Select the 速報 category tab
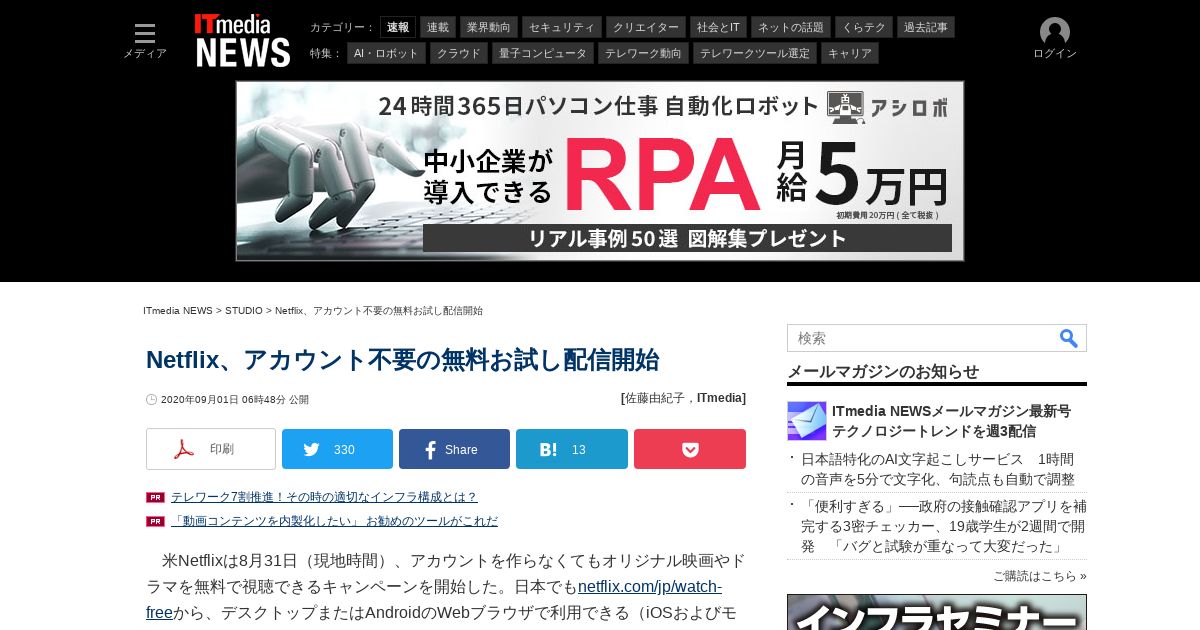Image resolution: width=1200 pixels, height=630 pixels. pos(398,27)
